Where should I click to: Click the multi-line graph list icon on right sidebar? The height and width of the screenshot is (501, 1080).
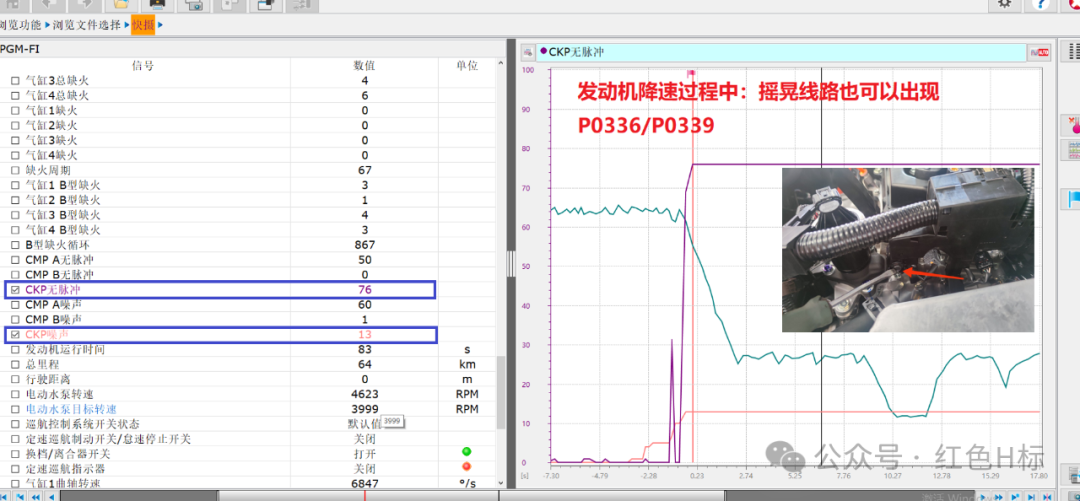coord(1073,150)
